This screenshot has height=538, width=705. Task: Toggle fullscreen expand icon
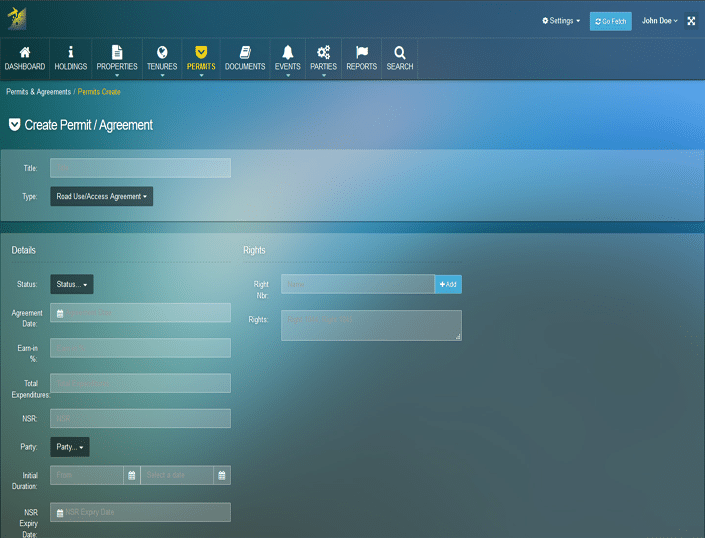click(690, 21)
